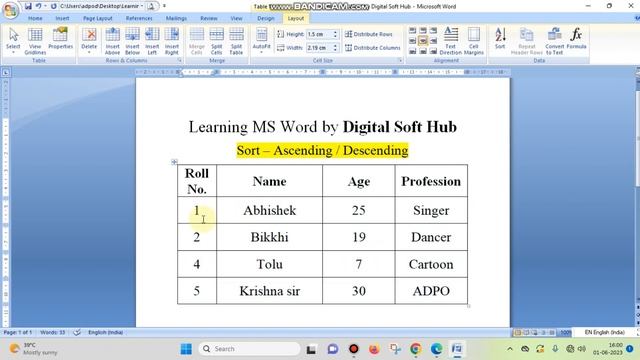Select Align Center Right alignment
Viewport: 640px width, 360px height.
point(433,41)
